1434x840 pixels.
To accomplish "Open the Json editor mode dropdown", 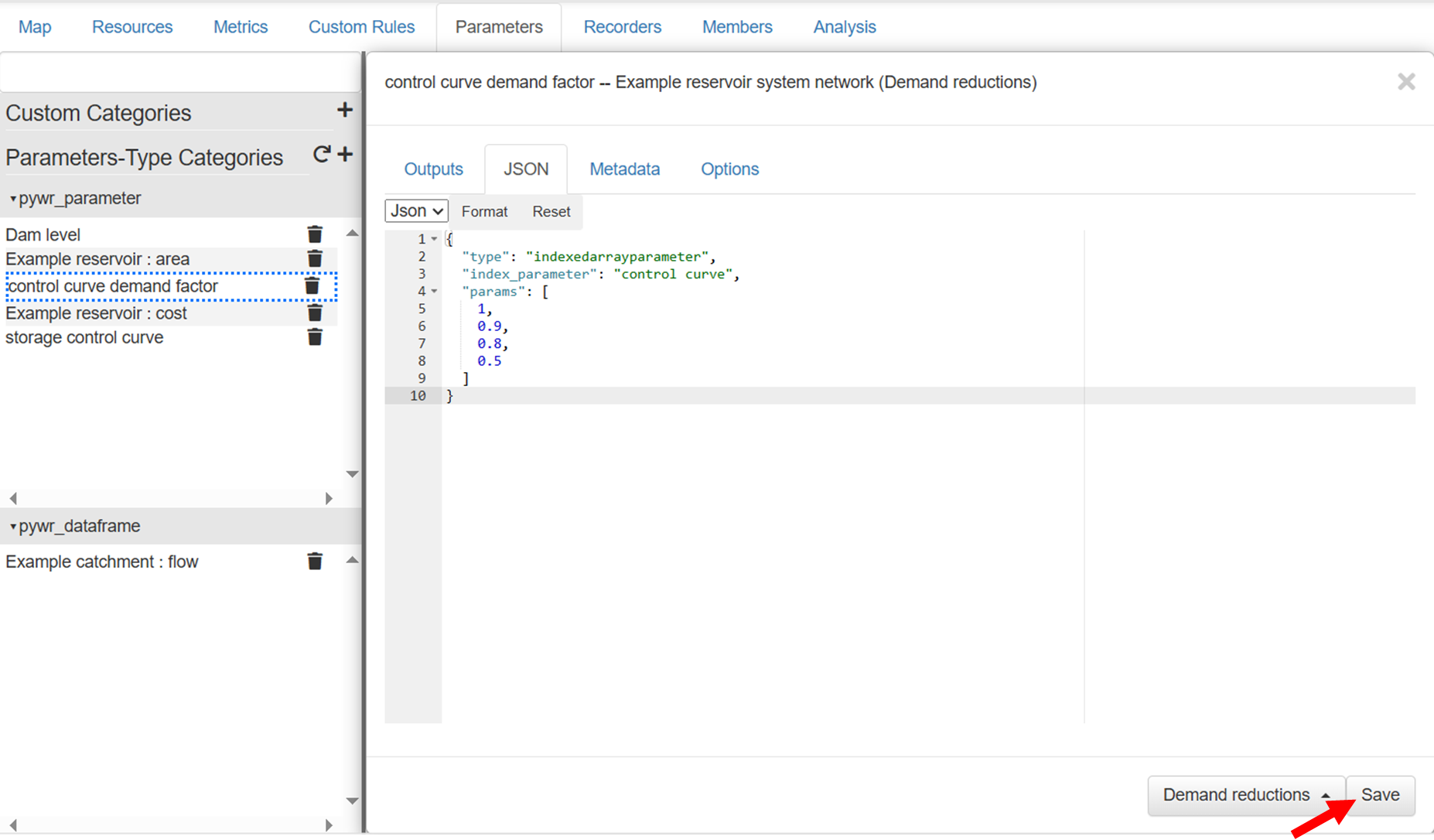I will coord(416,211).
